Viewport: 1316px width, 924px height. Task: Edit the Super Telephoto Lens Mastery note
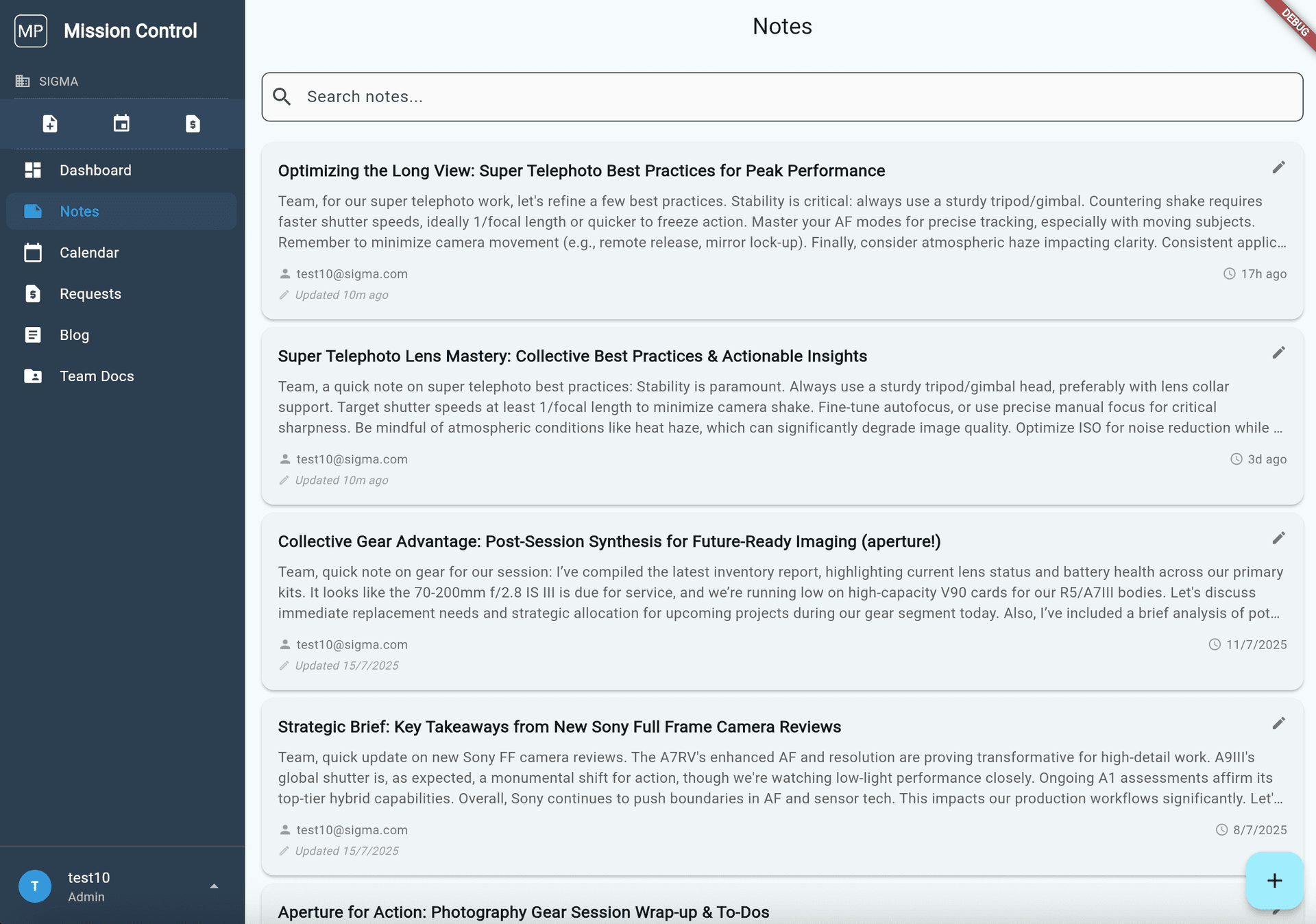tap(1278, 352)
